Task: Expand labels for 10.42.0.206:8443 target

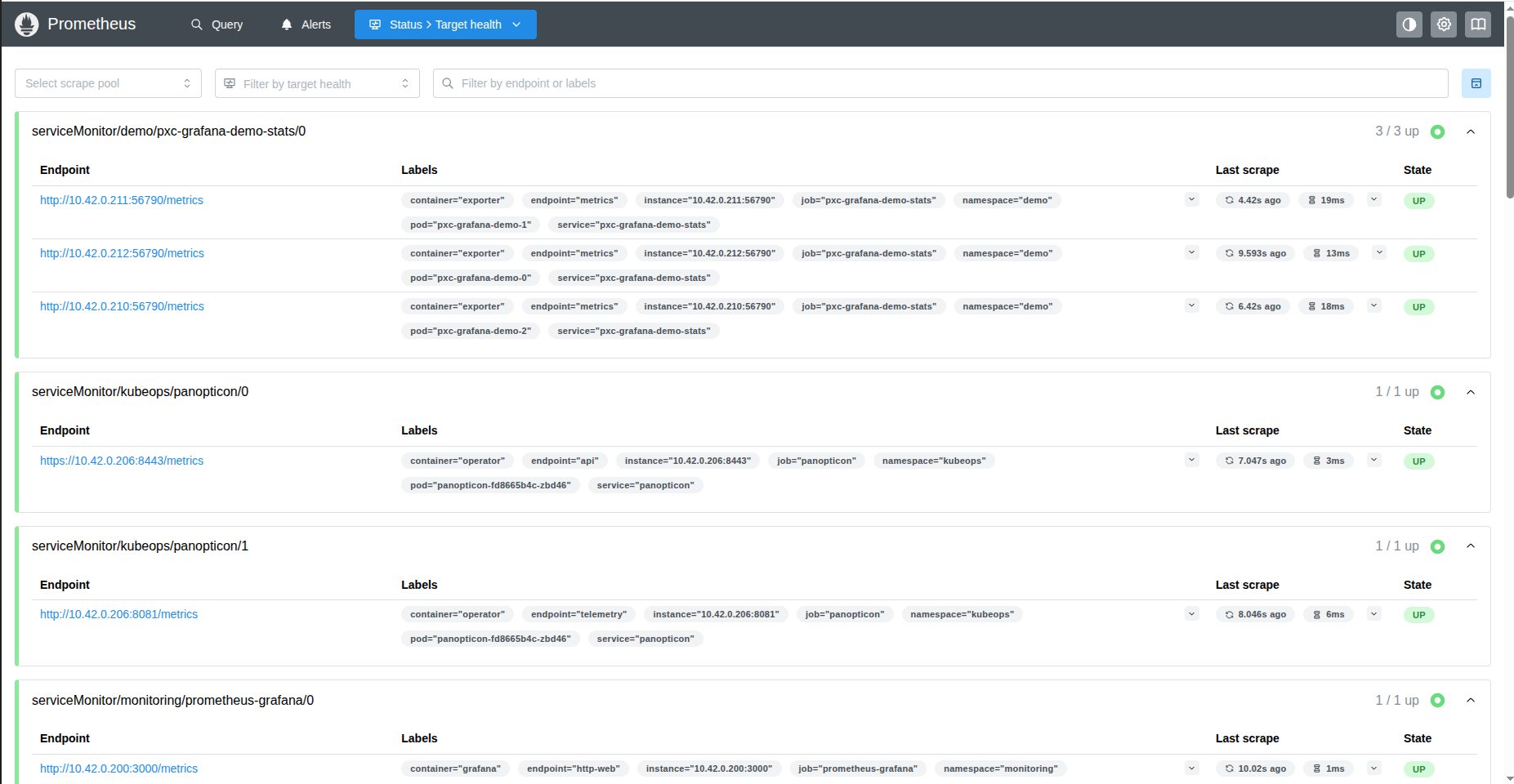Action: (1192, 460)
